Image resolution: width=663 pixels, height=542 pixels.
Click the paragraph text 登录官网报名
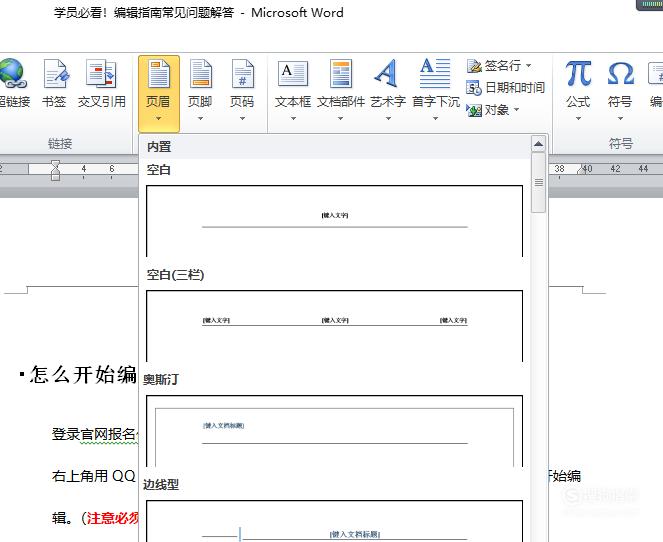click(x=94, y=434)
